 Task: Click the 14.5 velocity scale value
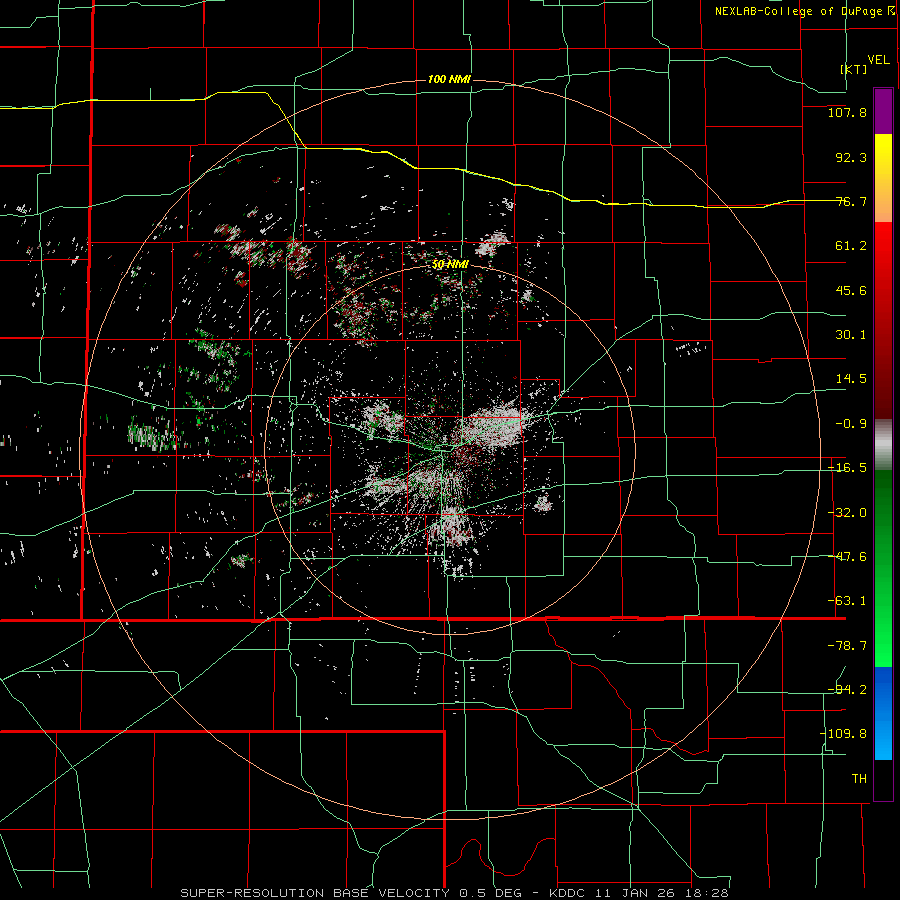pos(851,379)
